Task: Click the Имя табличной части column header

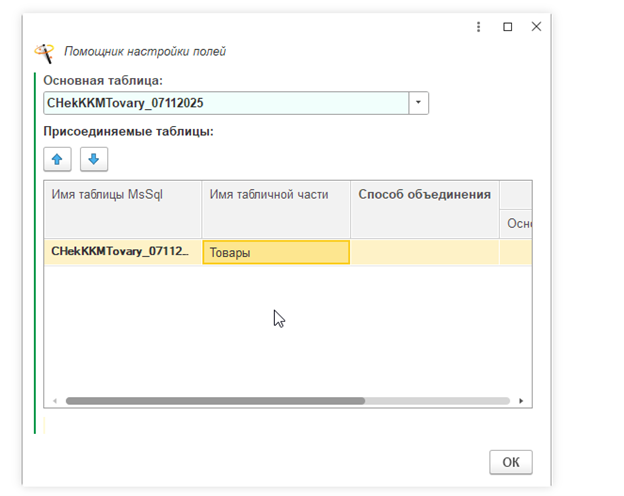Action: point(276,195)
